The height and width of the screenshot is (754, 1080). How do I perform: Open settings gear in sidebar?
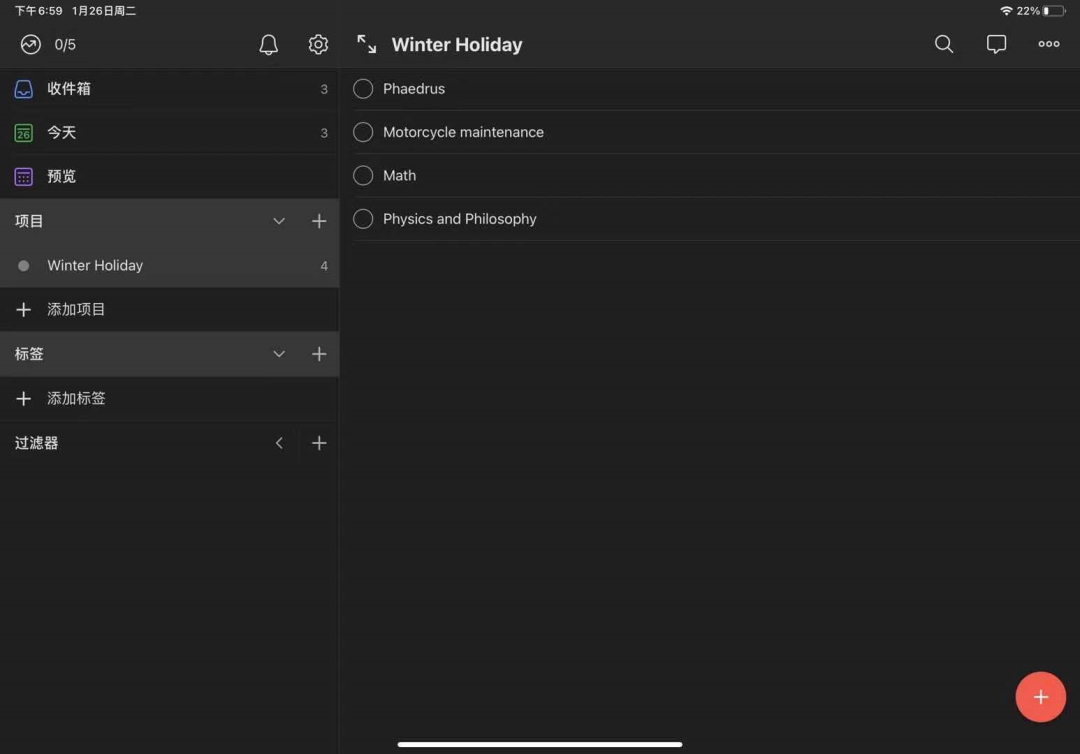(x=318, y=45)
